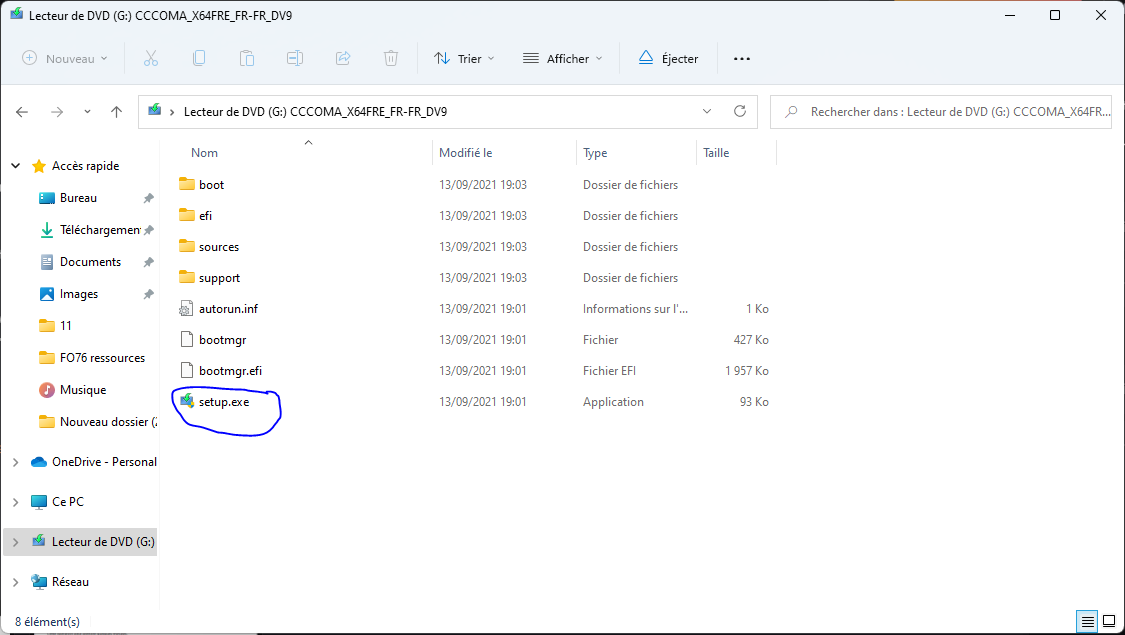This screenshot has height=635, width=1125.
Task: Sort by the Type column header
Action: click(x=595, y=153)
